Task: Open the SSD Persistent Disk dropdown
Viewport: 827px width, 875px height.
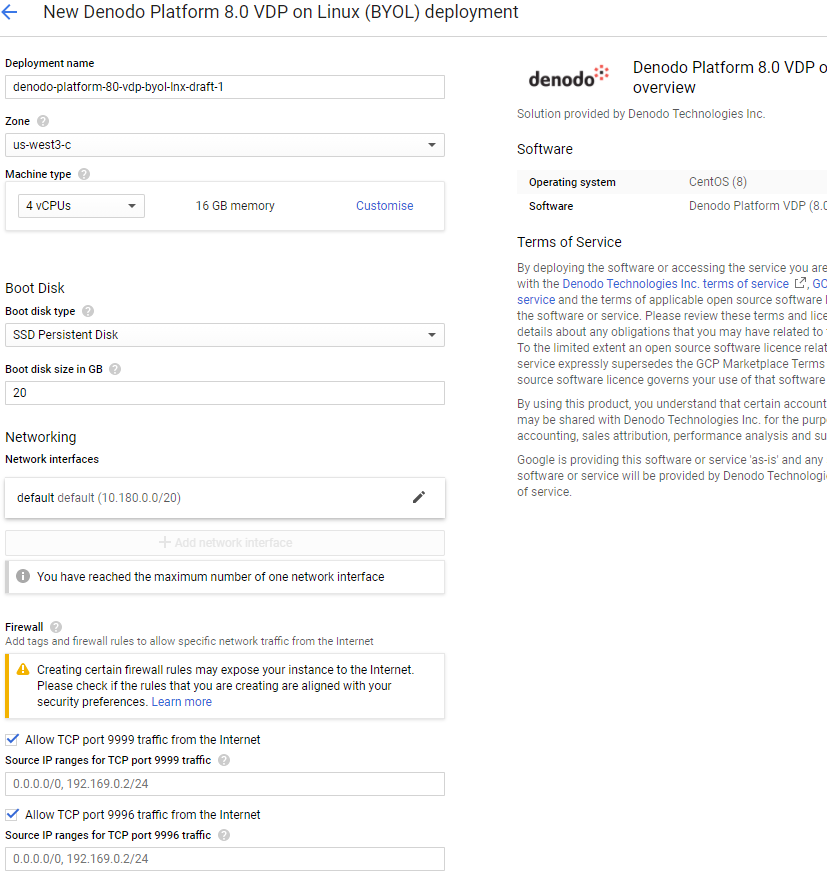Action: tap(225, 335)
